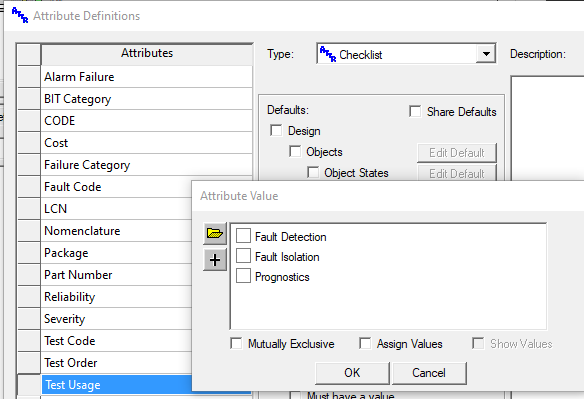584x399 pixels.
Task: Click the Attributes column header
Action: [147, 54]
